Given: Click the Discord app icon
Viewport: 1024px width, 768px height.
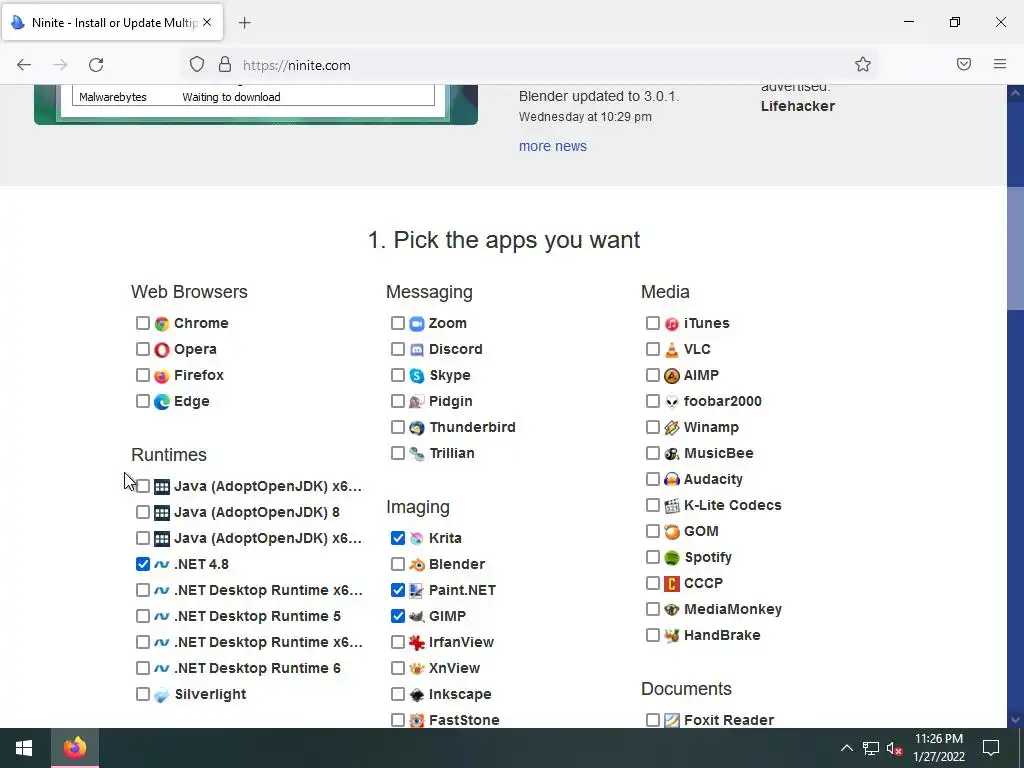Looking at the screenshot, I should (x=417, y=349).
